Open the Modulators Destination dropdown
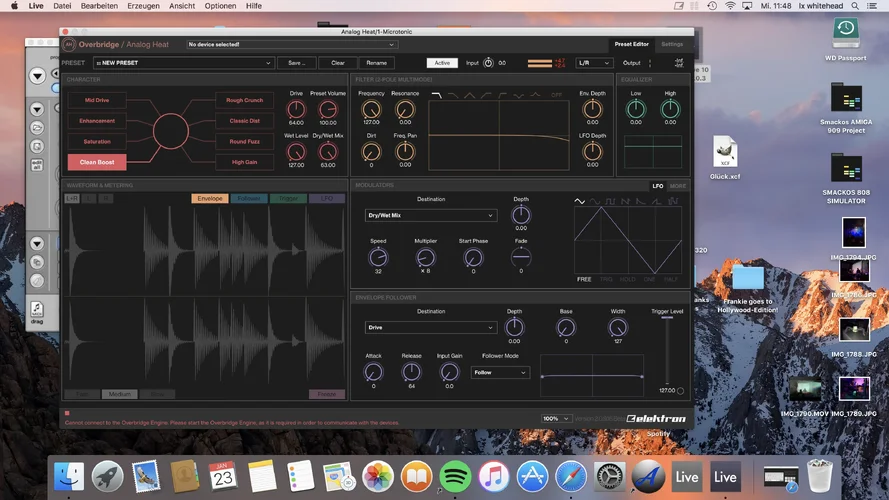The width and height of the screenshot is (889, 500). pyautogui.click(x=431, y=215)
